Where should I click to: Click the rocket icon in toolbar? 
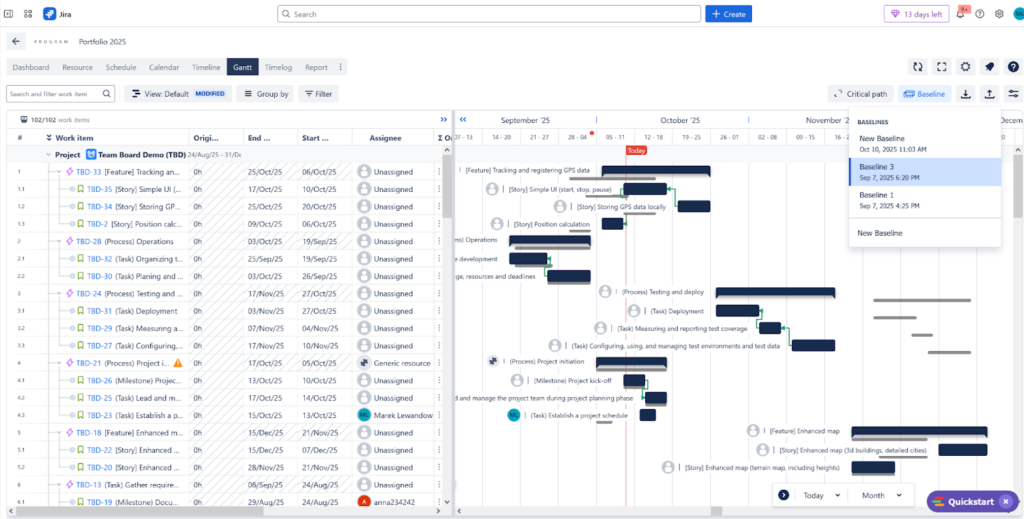(989, 67)
